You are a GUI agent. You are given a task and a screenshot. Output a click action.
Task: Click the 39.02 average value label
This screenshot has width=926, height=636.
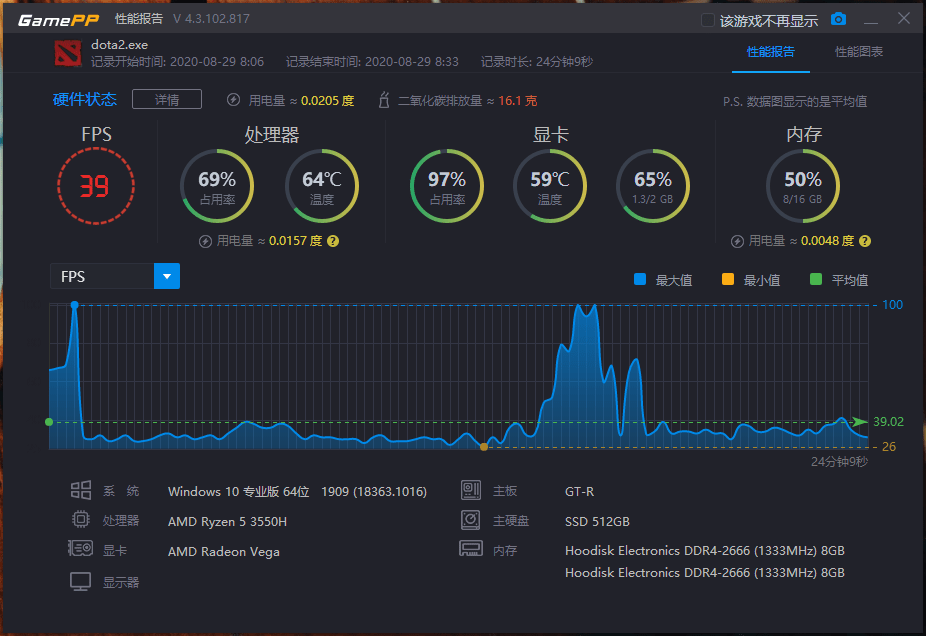coord(888,422)
